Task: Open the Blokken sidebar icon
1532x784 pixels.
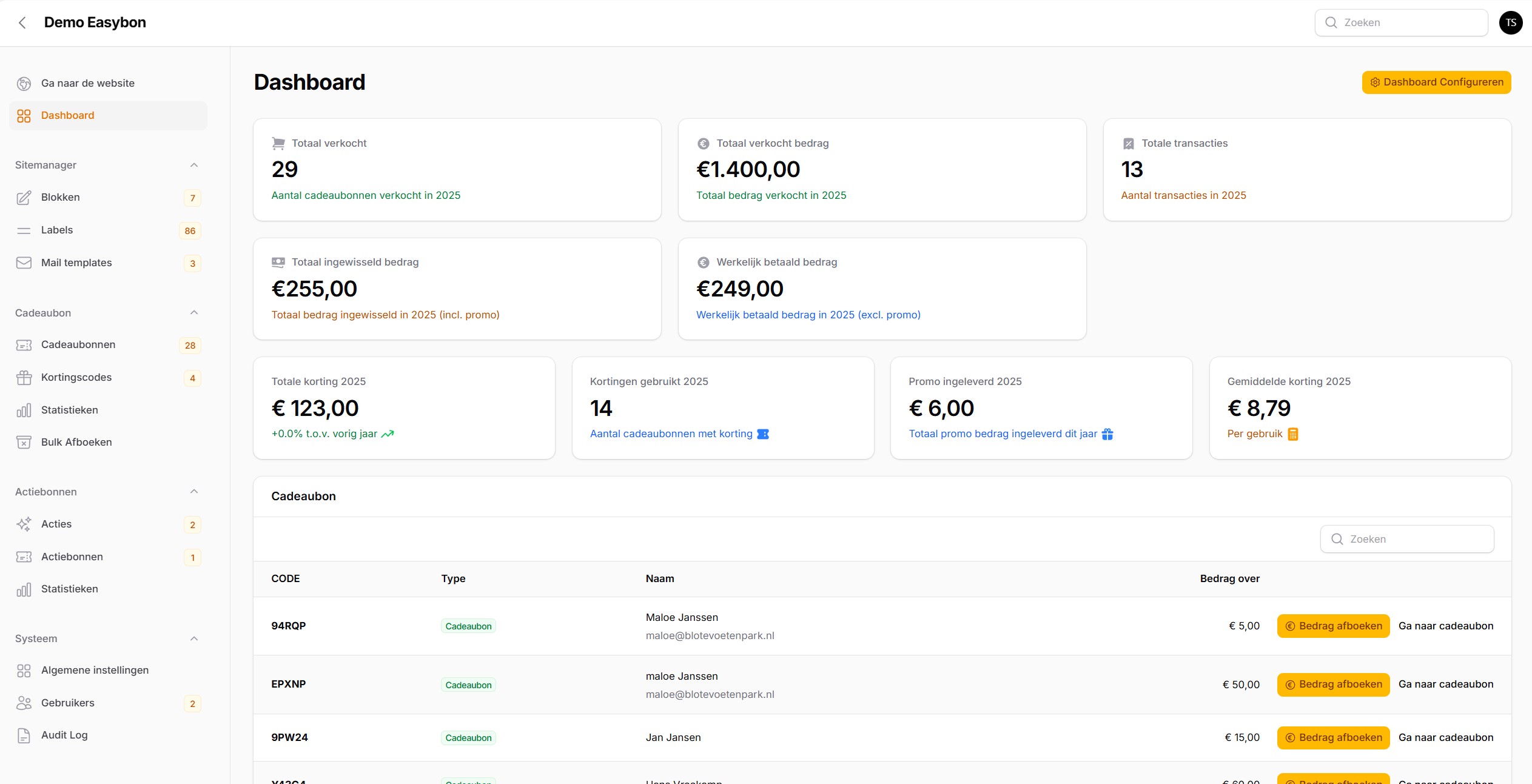Action: (24, 197)
